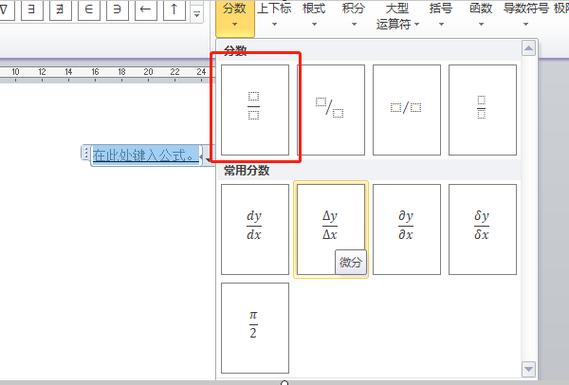This screenshot has height=385, width=569.
Task: Click the up arrow ↑ symbol
Action: [x=174, y=10]
